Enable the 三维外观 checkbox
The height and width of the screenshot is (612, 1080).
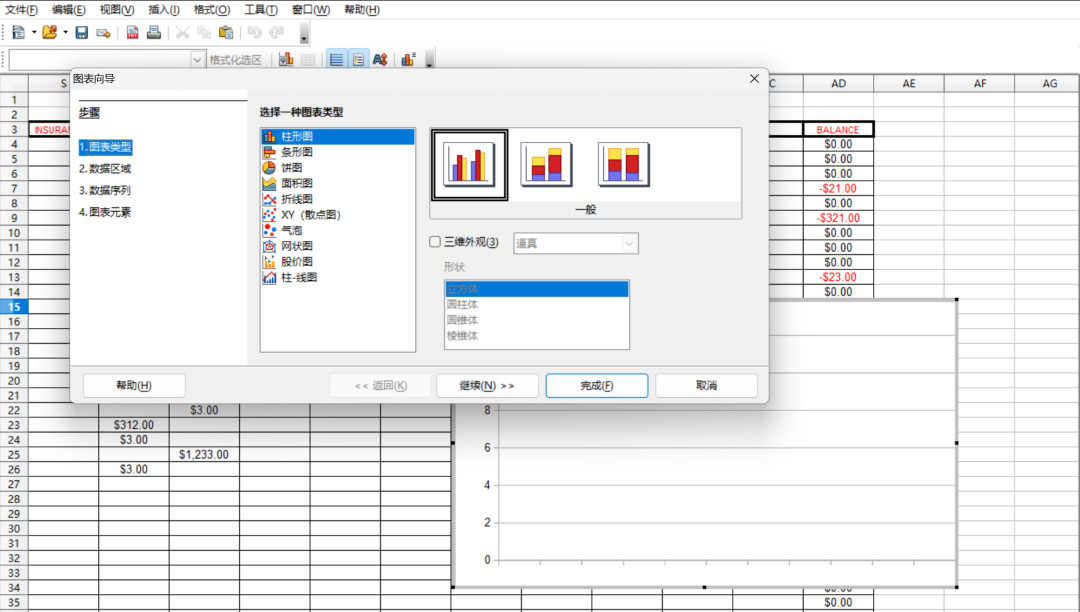point(435,242)
